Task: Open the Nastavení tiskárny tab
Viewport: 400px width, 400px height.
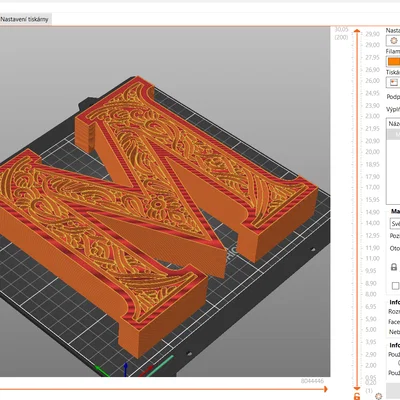Action: coord(24,19)
